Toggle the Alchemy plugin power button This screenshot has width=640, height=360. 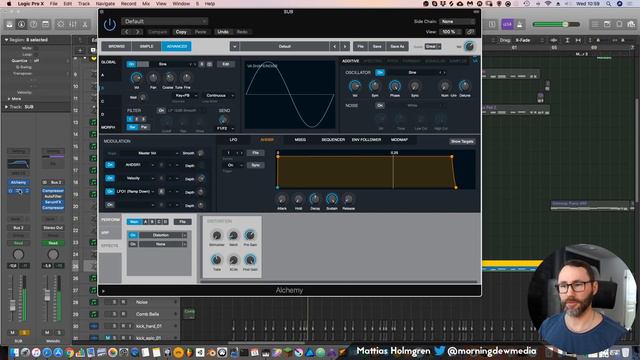(x=109, y=25)
